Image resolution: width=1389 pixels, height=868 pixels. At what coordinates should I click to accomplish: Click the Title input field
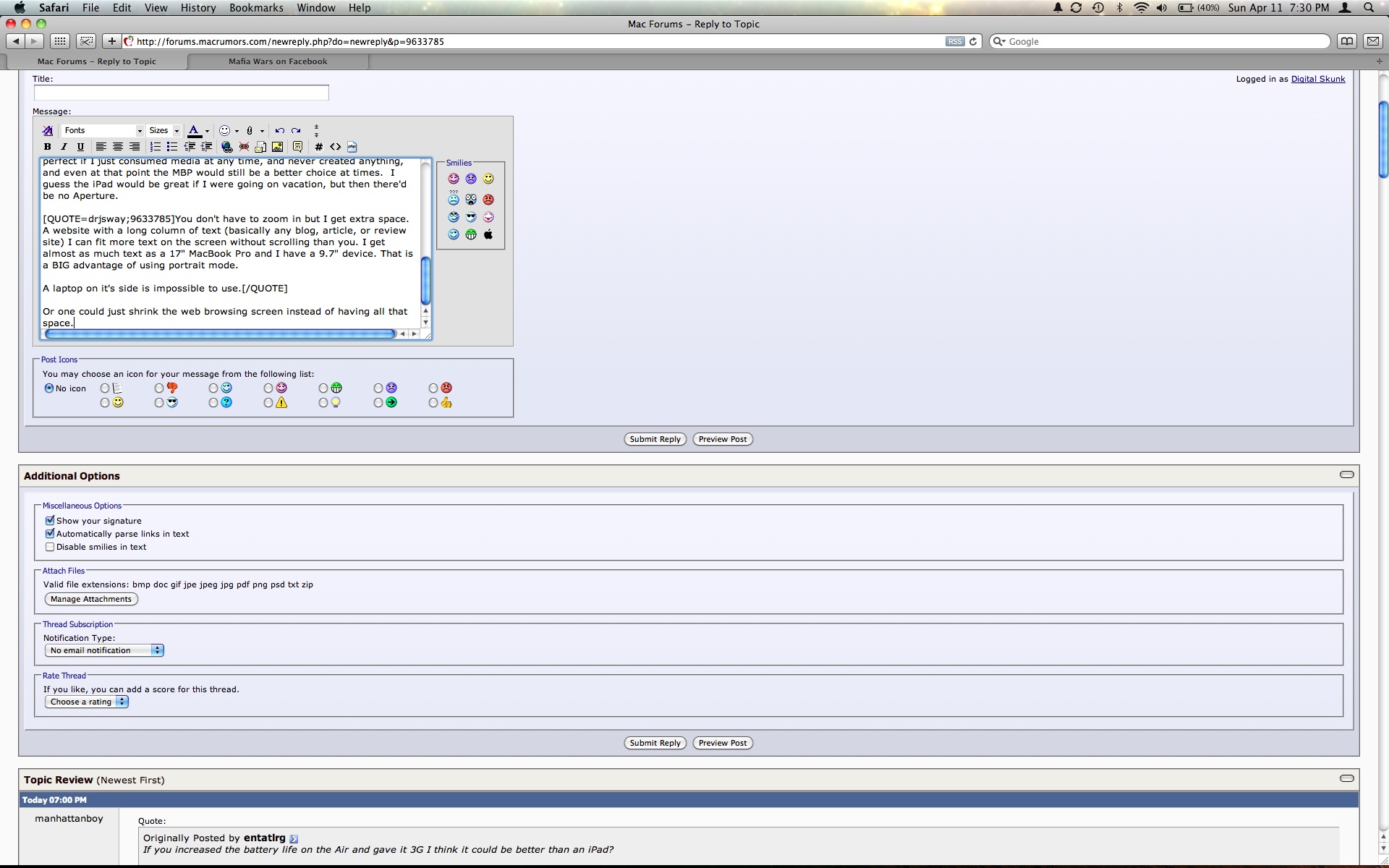(x=181, y=93)
